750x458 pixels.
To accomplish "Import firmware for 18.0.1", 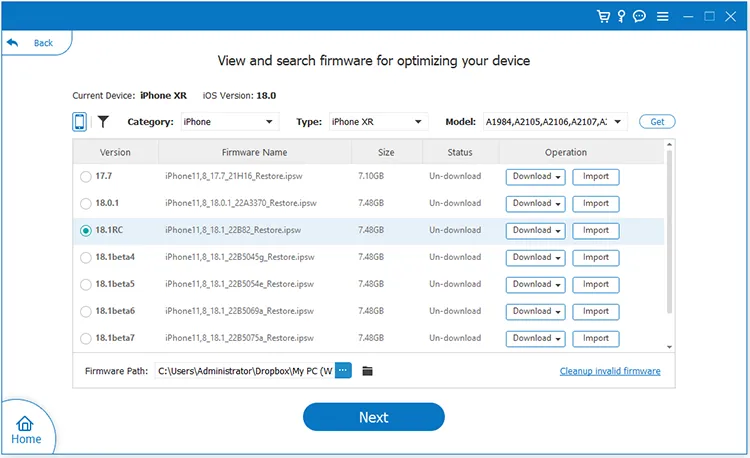I will click(x=596, y=204).
